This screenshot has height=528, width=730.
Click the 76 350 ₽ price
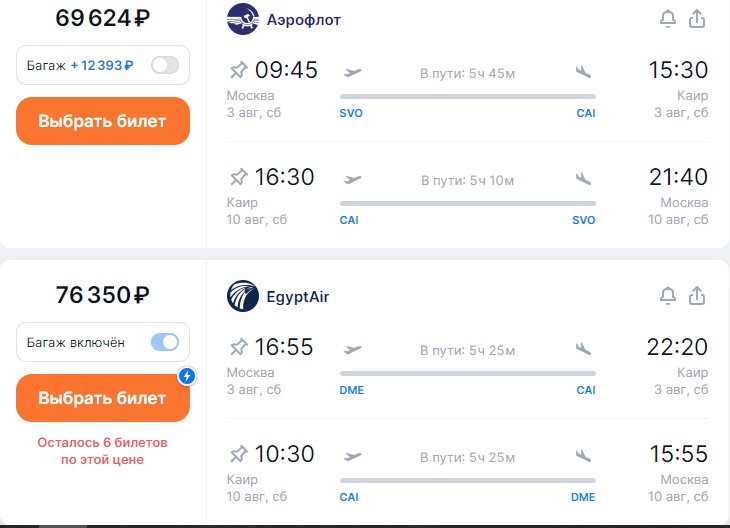click(102, 295)
